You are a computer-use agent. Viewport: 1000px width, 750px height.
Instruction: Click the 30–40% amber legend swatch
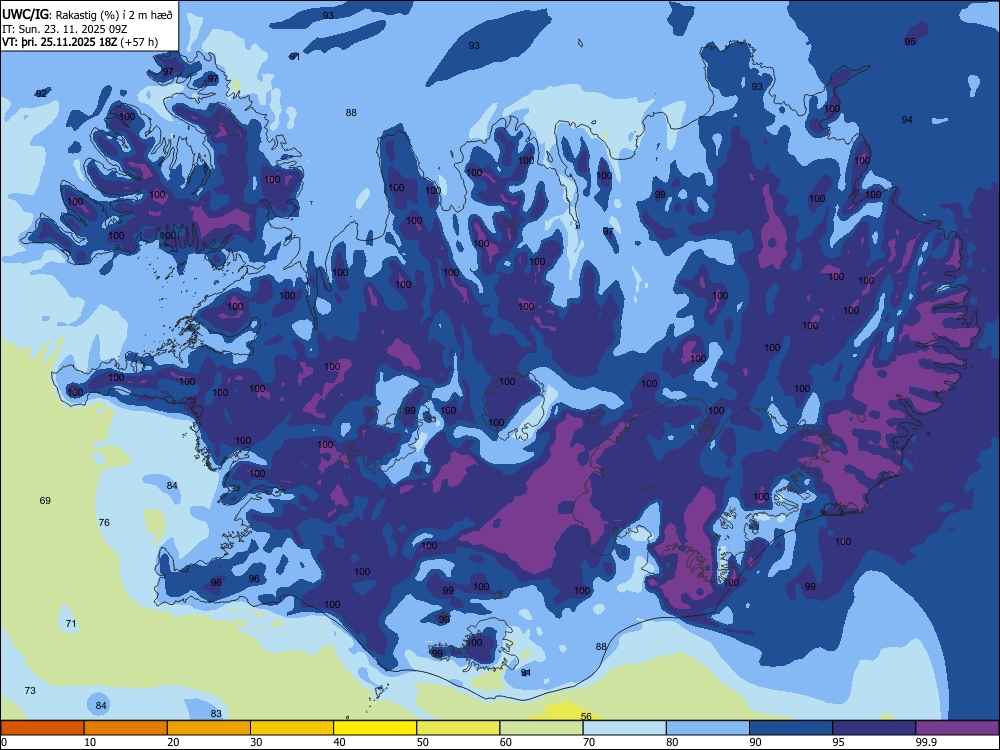(292, 728)
